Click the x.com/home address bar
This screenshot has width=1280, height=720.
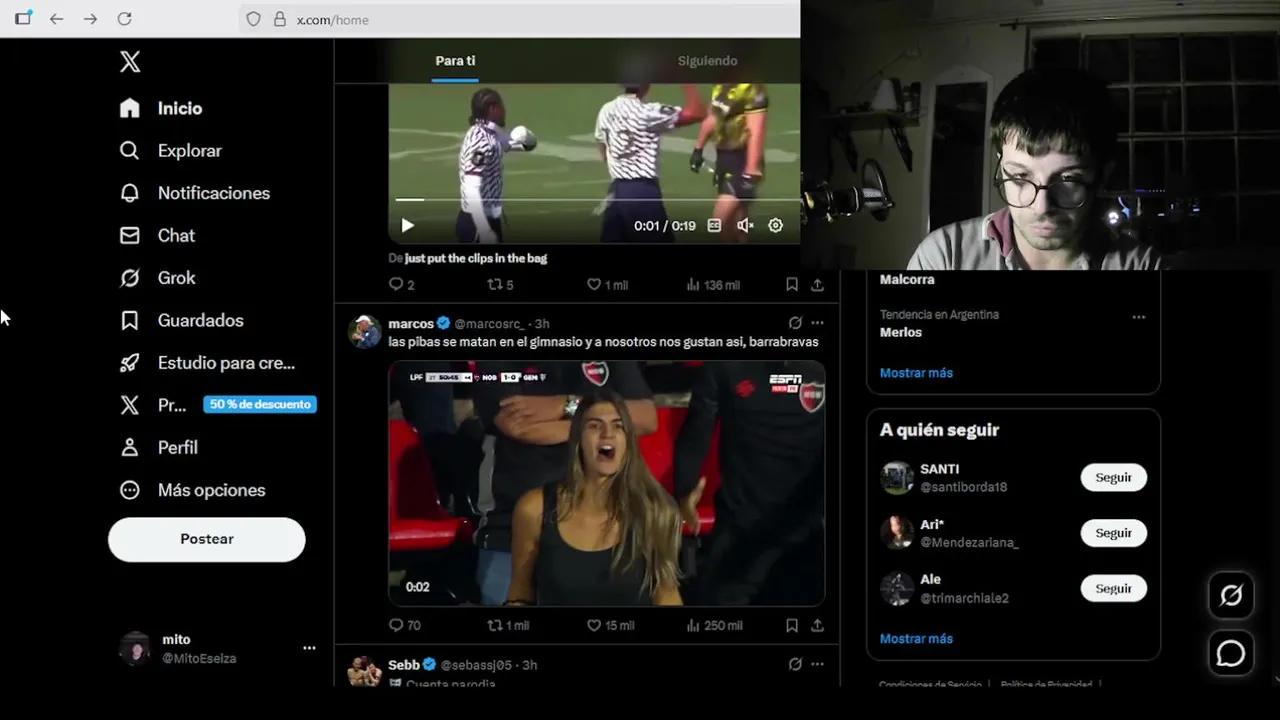coord(520,19)
